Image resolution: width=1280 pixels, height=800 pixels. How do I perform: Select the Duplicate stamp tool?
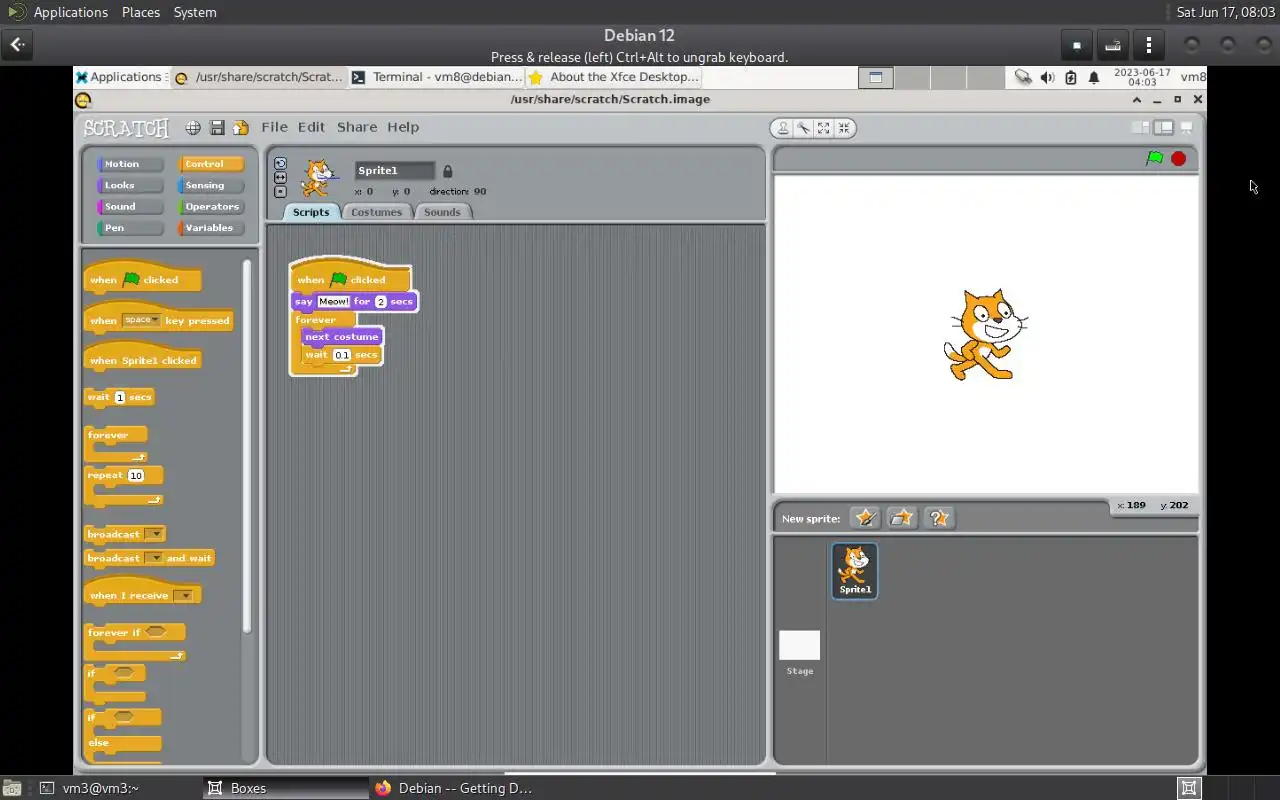[x=783, y=128]
